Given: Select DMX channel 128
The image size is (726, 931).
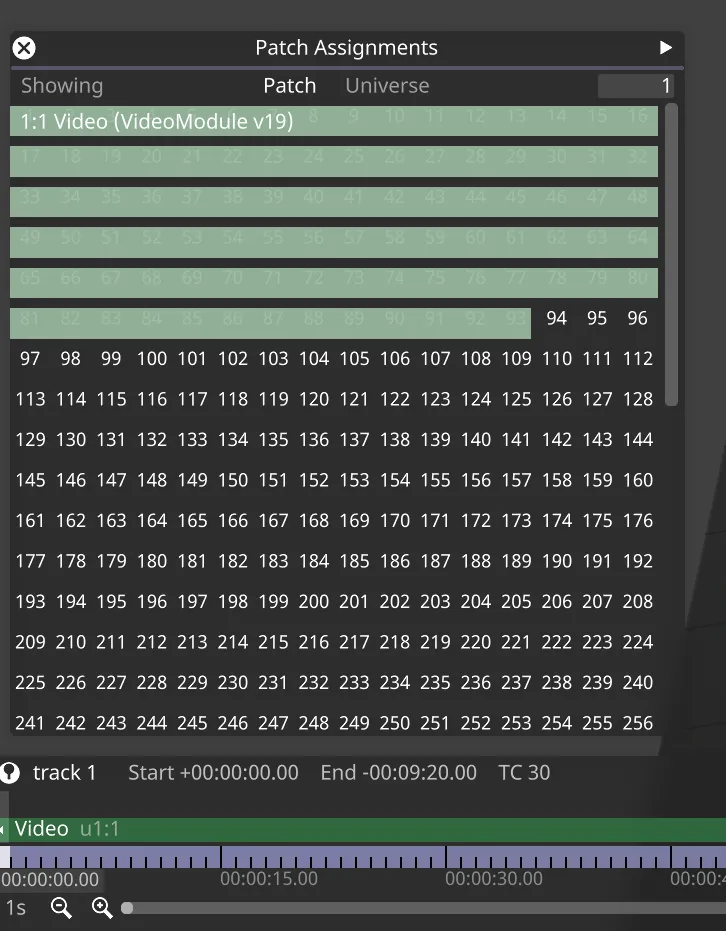Looking at the screenshot, I should point(638,399).
